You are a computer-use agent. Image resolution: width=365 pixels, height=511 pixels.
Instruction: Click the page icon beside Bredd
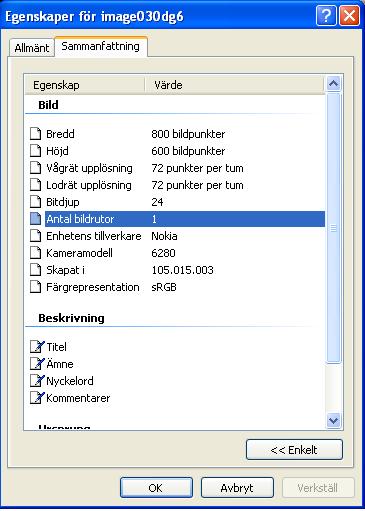tap(36, 134)
